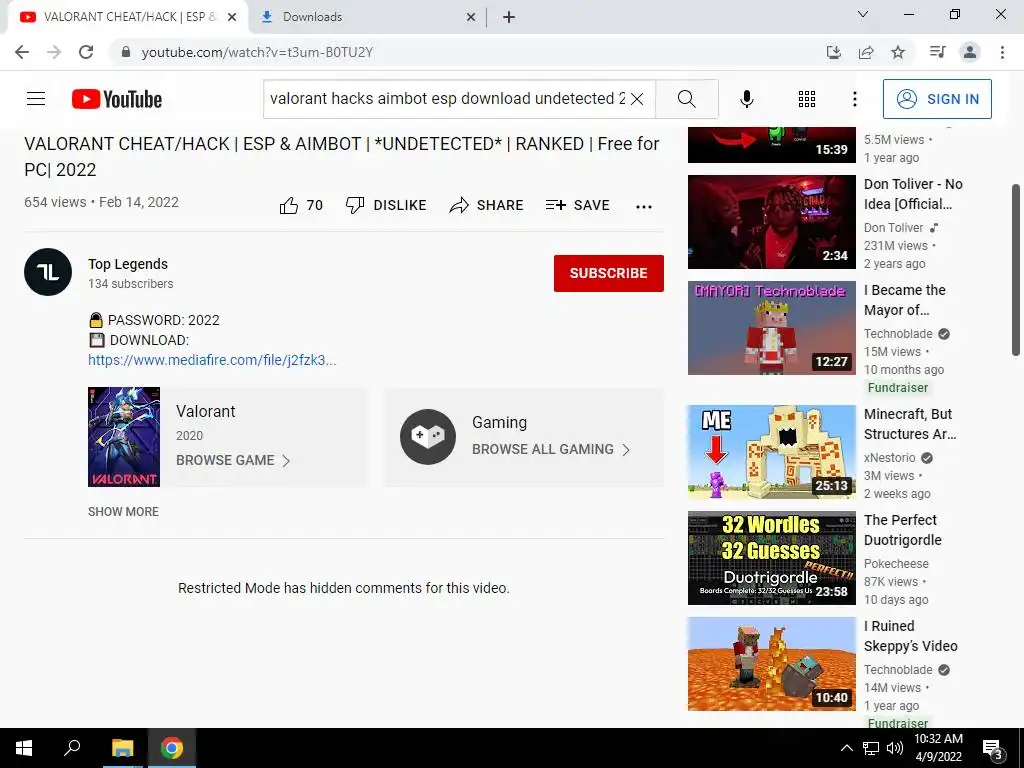This screenshot has height=768, width=1024.
Task: Open the 15:39 video thumbnail at top
Action: point(771,144)
